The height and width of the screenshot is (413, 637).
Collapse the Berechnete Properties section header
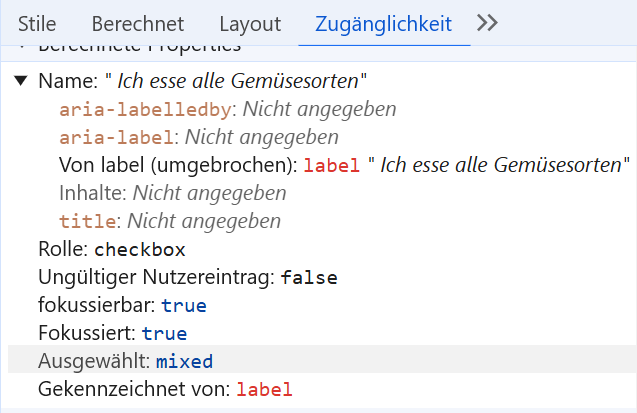pos(140,46)
